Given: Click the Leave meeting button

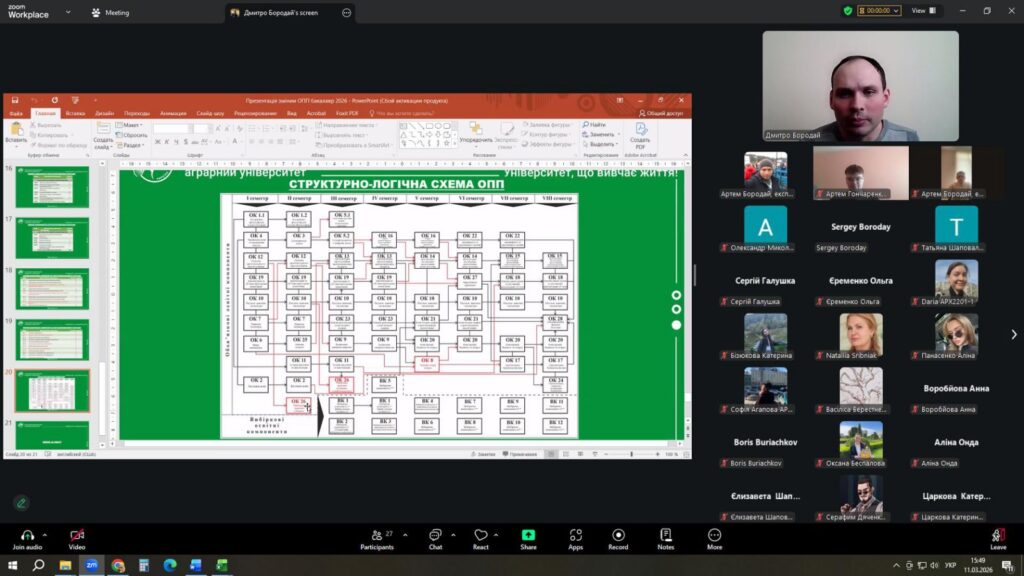Looking at the screenshot, I should pyautogui.click(x=998, y=537).
